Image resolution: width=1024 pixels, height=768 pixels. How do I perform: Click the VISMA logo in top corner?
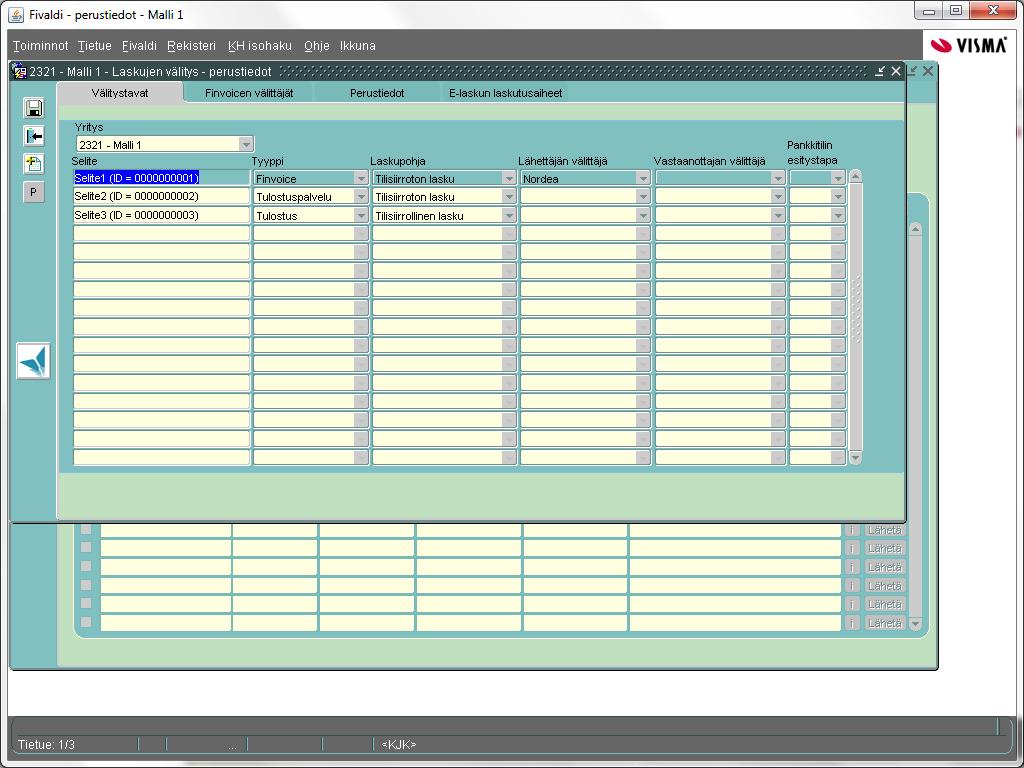point(968,45)
